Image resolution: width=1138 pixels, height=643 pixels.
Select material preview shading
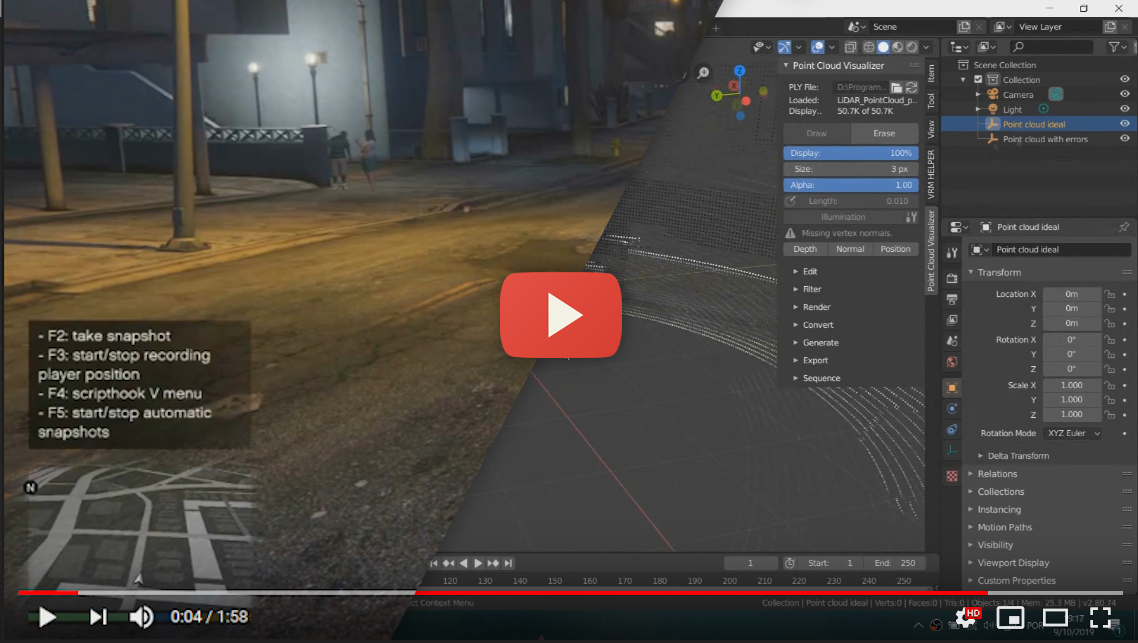point(898,47)
